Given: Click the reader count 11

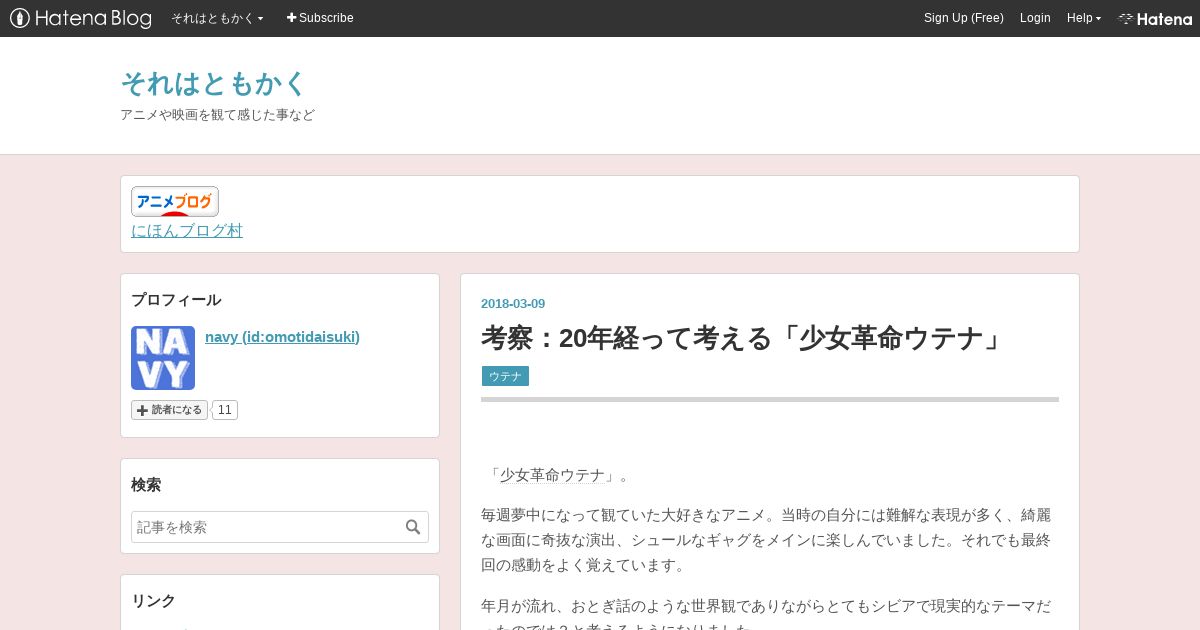Looking at the screenshot, I should click(225, 410).
